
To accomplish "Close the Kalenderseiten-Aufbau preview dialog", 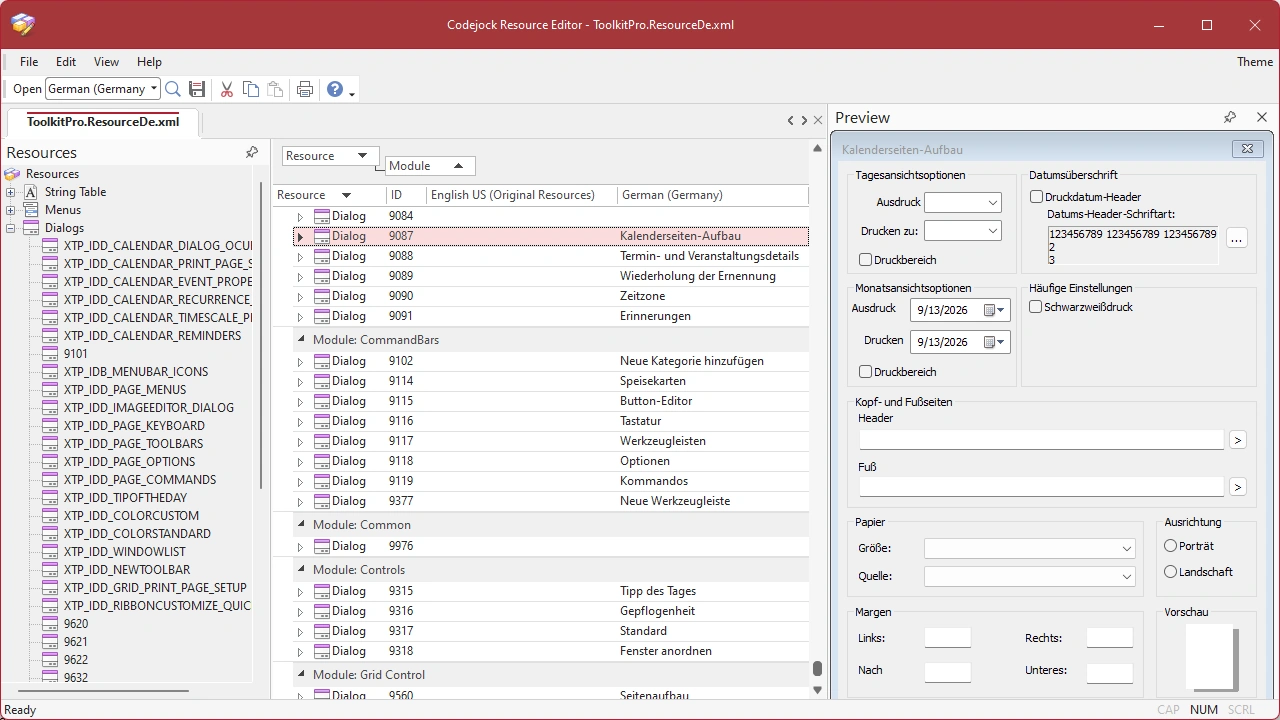I will (1247, 149).
